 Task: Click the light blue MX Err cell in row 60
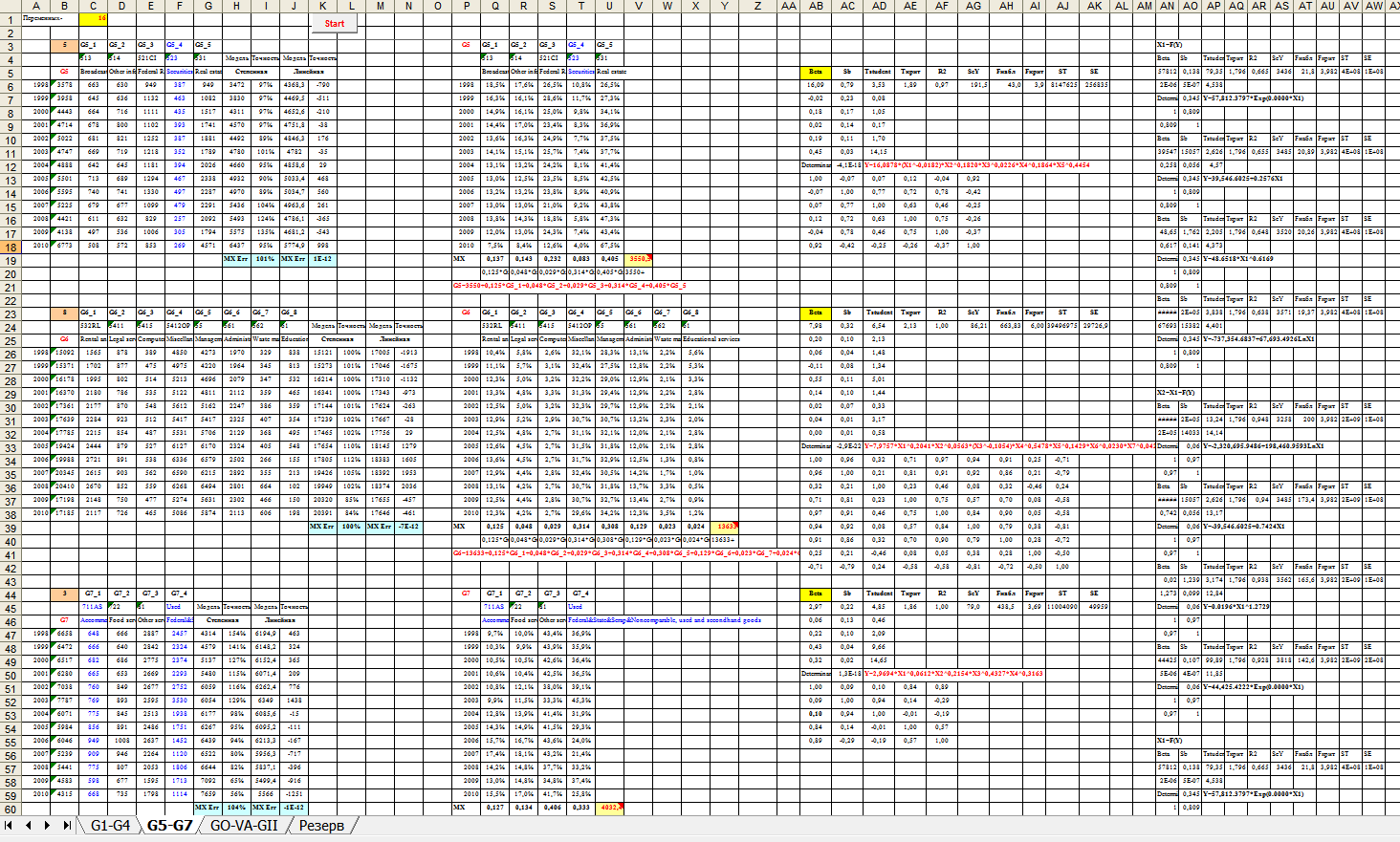(208, 808)
